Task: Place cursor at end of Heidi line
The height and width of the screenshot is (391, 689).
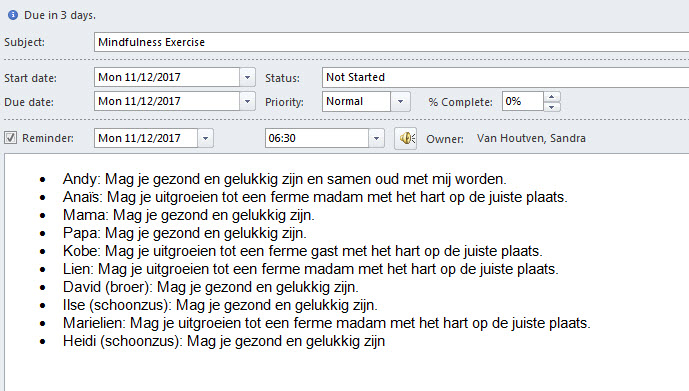Action: [386, 341]
